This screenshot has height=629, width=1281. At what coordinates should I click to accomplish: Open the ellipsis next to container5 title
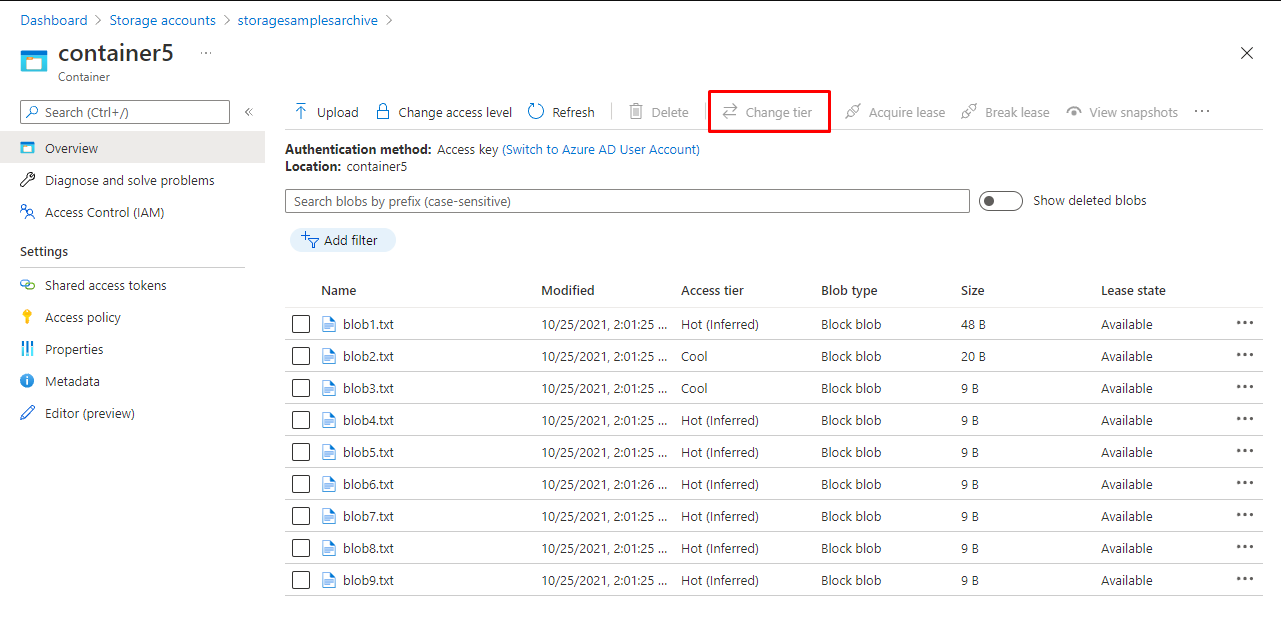206,53
